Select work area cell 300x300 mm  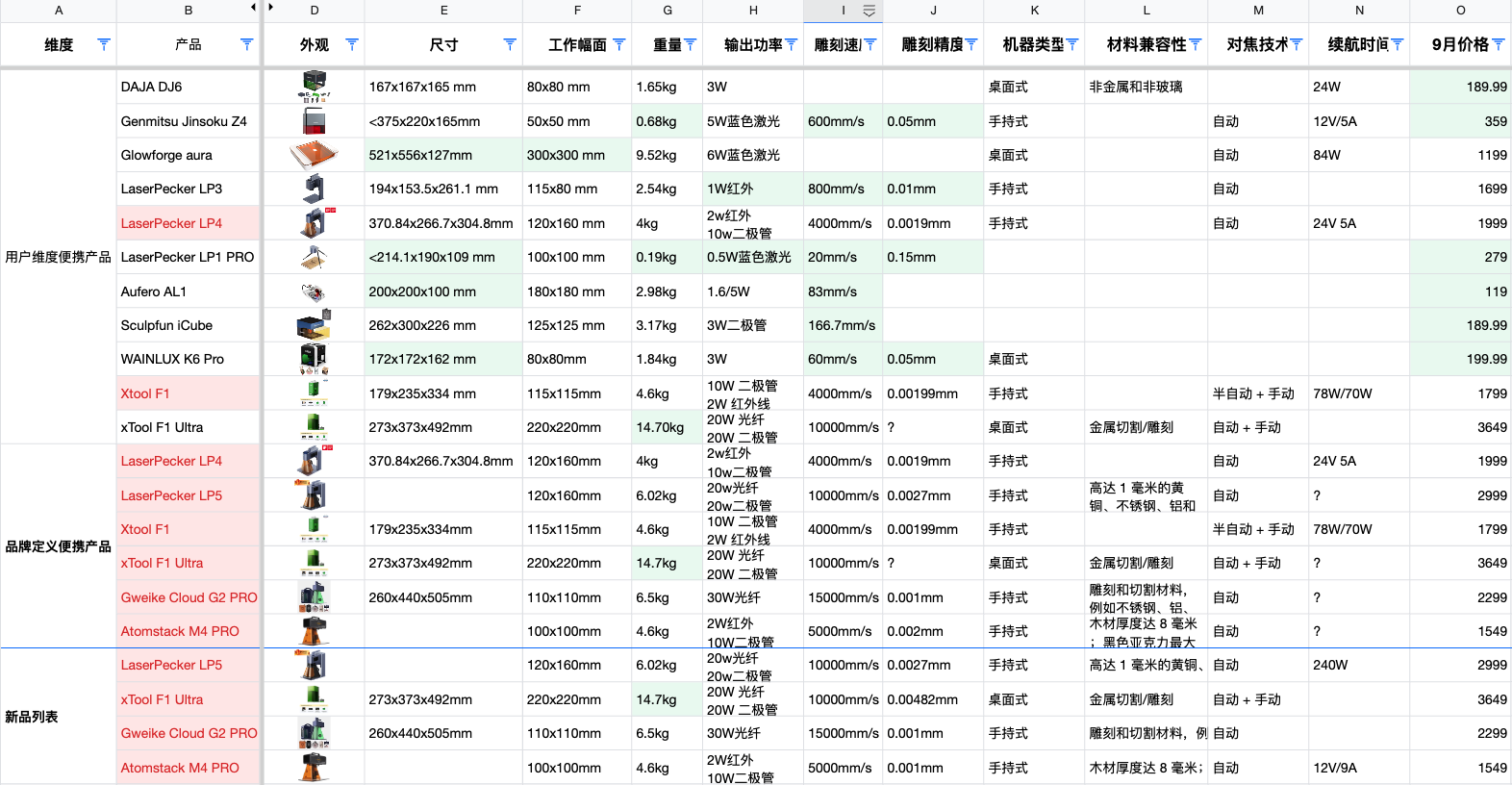click(x=577, y=155)
